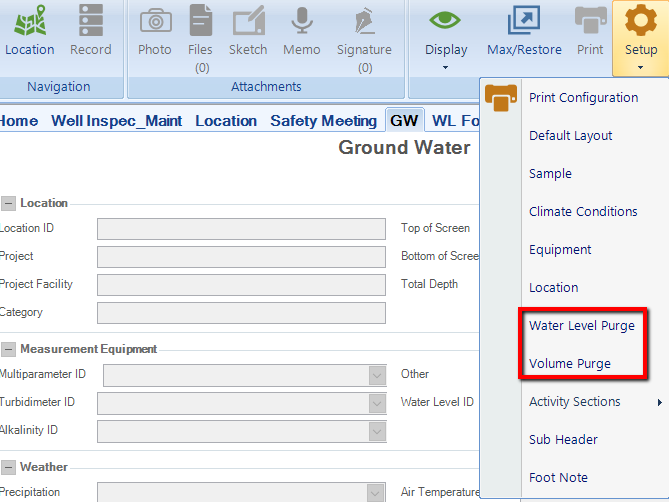
Task: Click the Navigation group label
Action: [59, 87]
